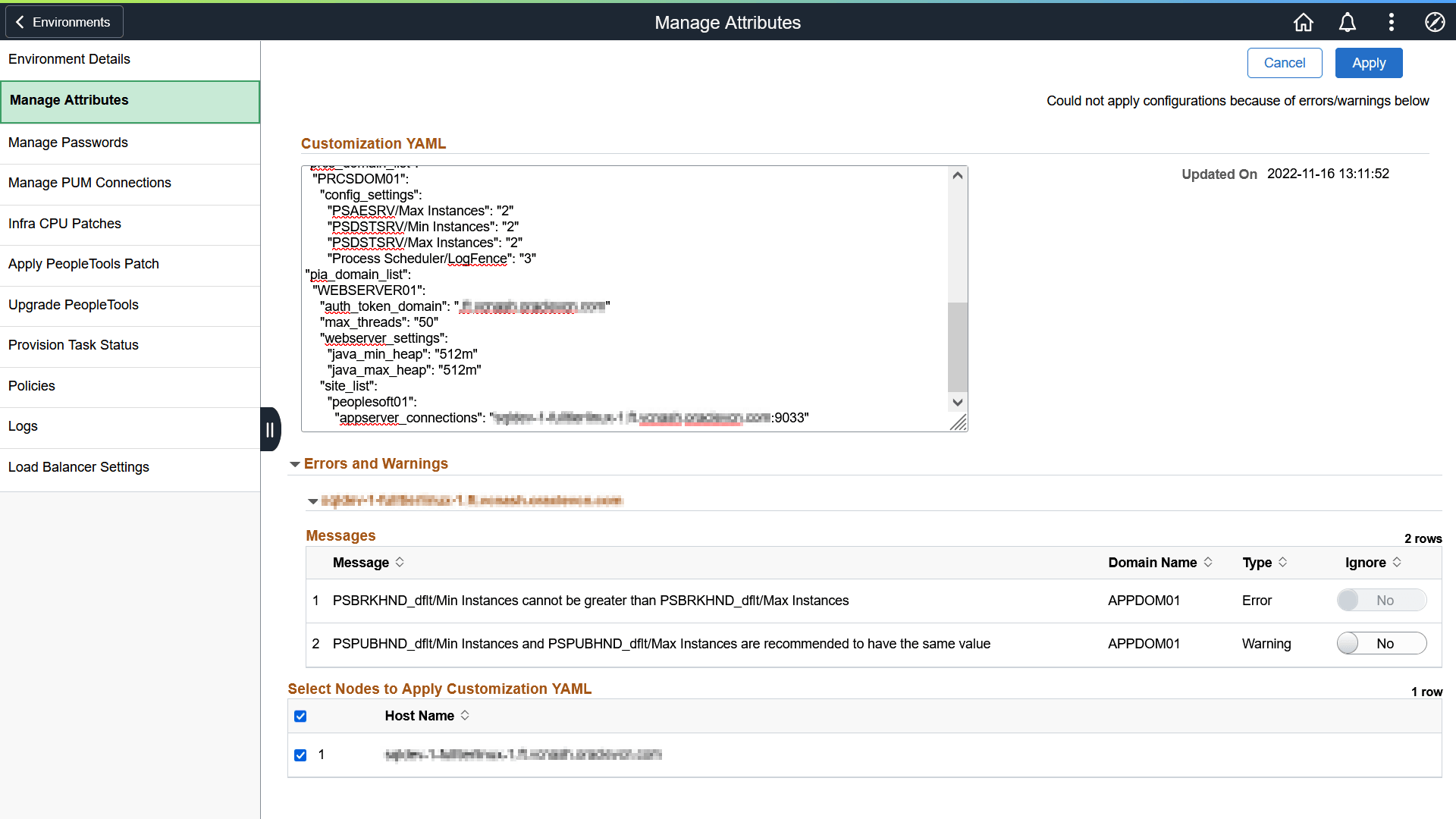Enable Ignore for the PSBRKHND Min Instances error
Image resolution: width=1456 pixels, height=819 pixels.
[1381, 600]
